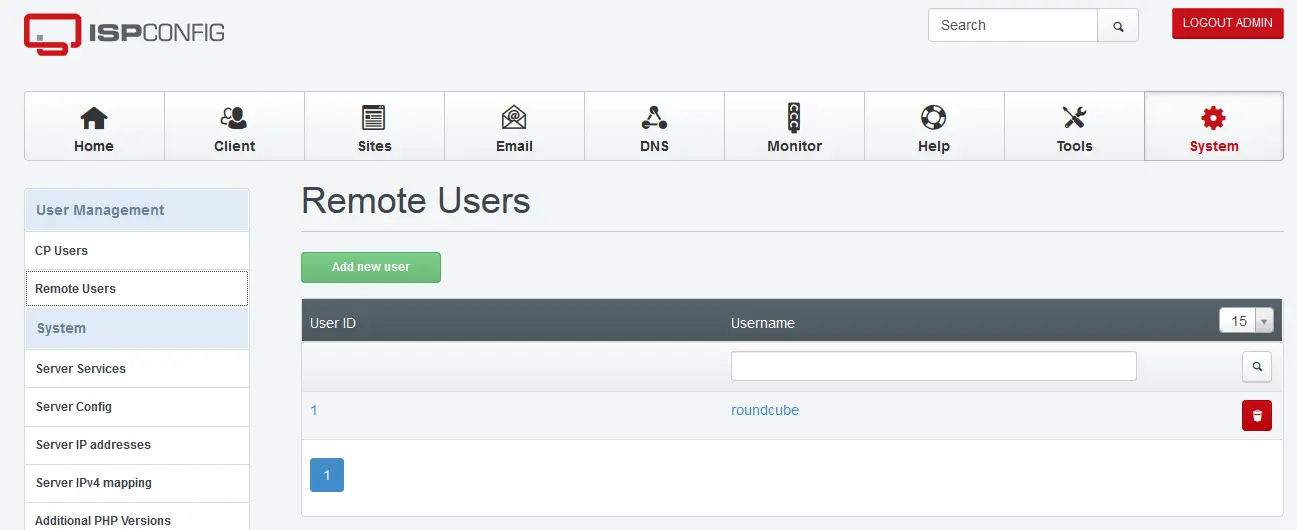Open the Client module icon
The width and height of the screenshot is (1297, 530).
coord(234,118)
